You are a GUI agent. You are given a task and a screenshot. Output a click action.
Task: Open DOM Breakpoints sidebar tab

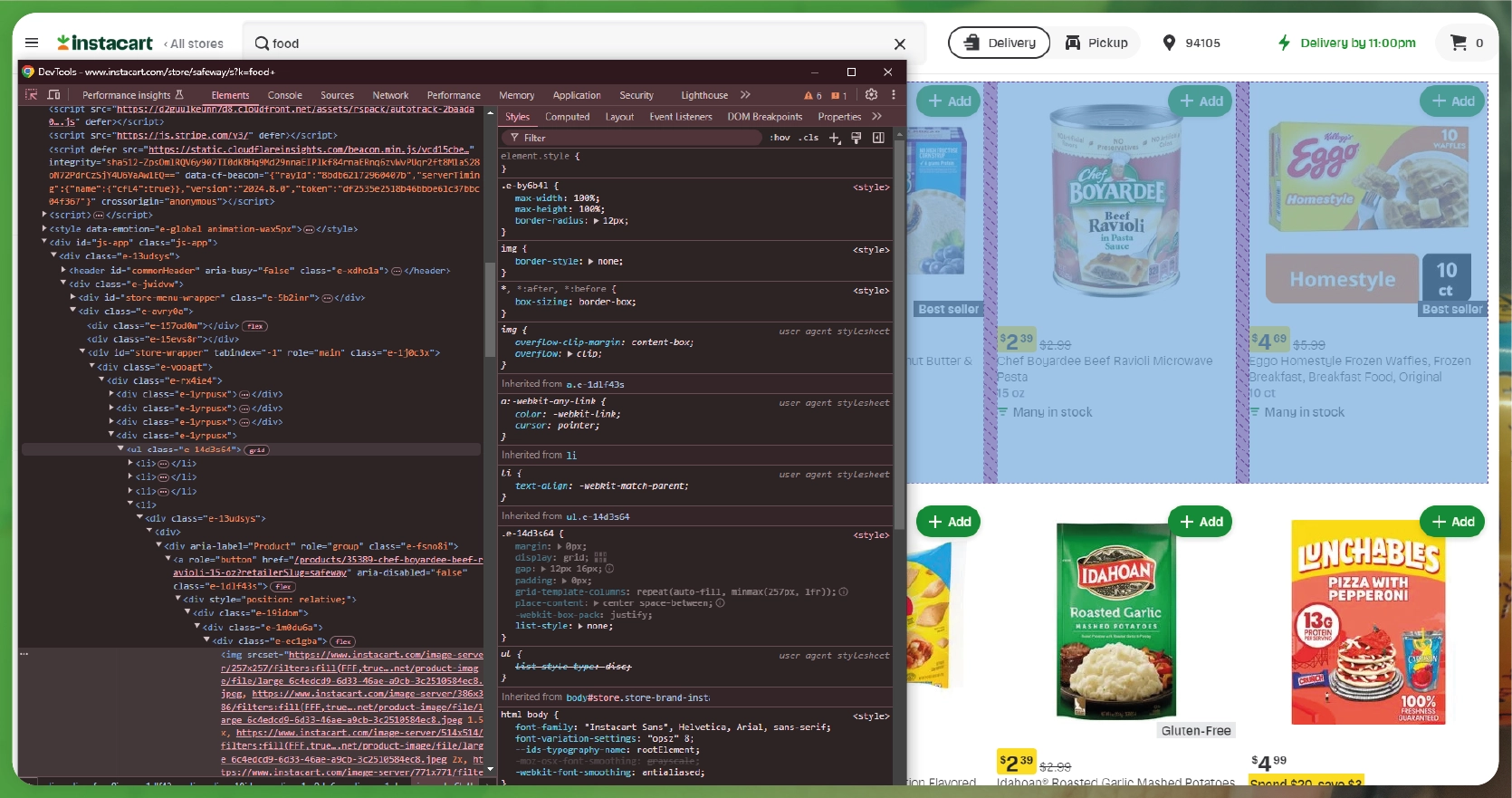click(765, 117)
